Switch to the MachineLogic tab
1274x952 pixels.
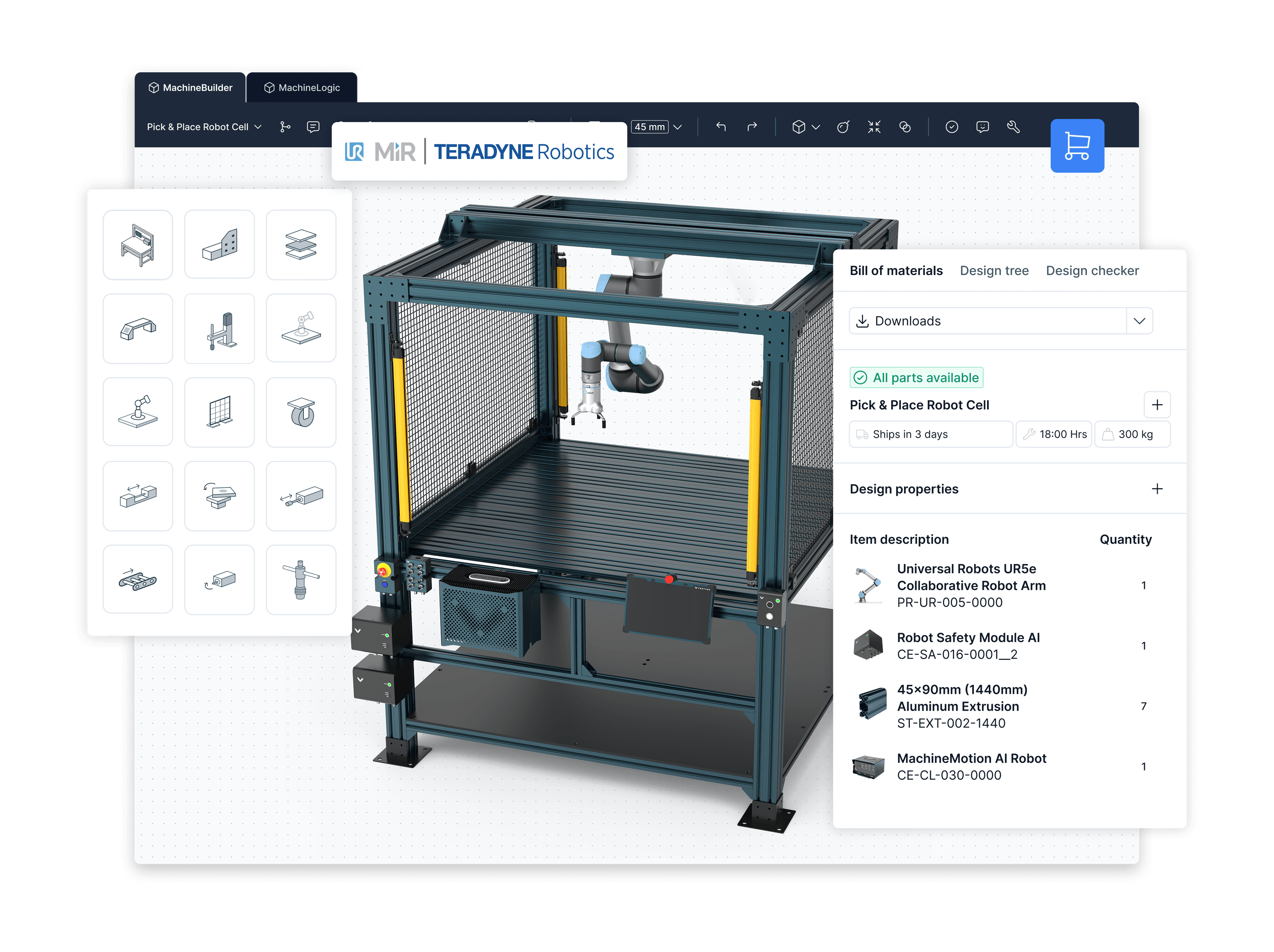click(302, 88)
